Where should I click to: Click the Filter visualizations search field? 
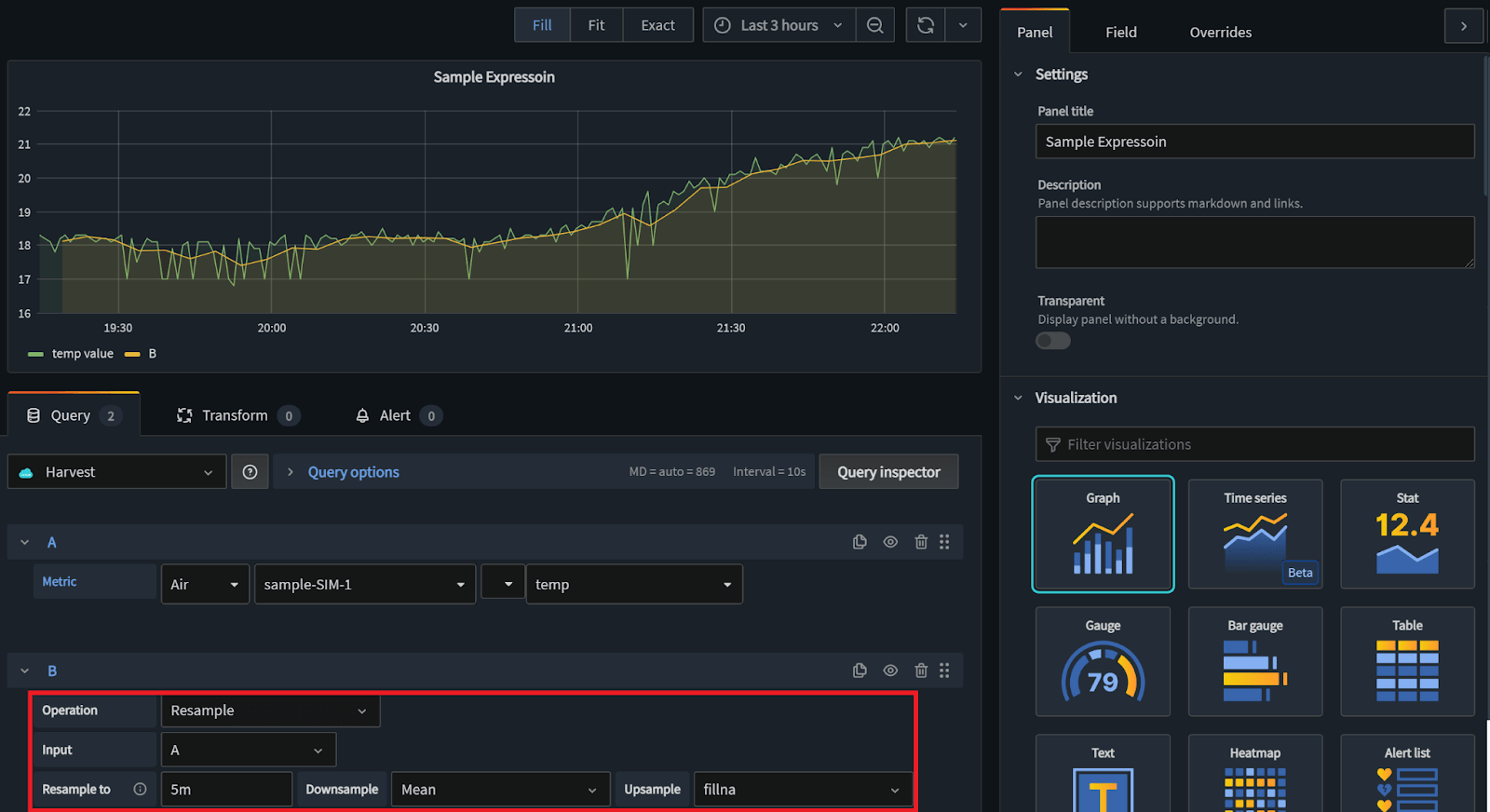tap(1254, 444)
